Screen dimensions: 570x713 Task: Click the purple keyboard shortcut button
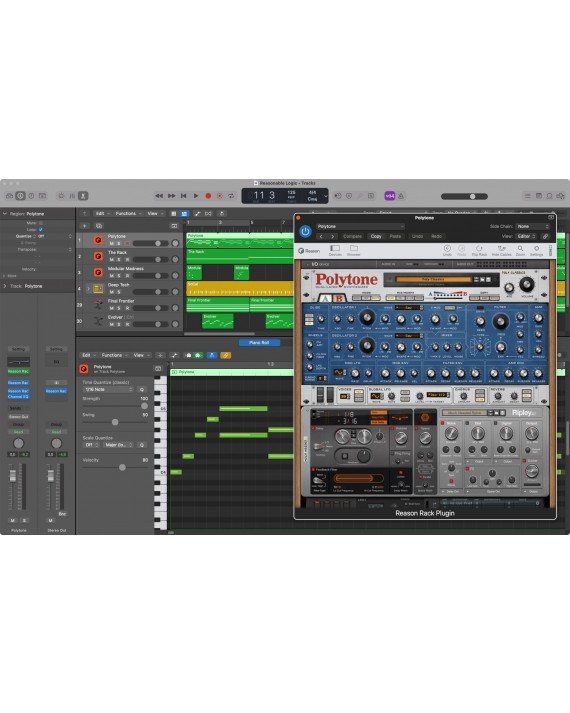390,196
